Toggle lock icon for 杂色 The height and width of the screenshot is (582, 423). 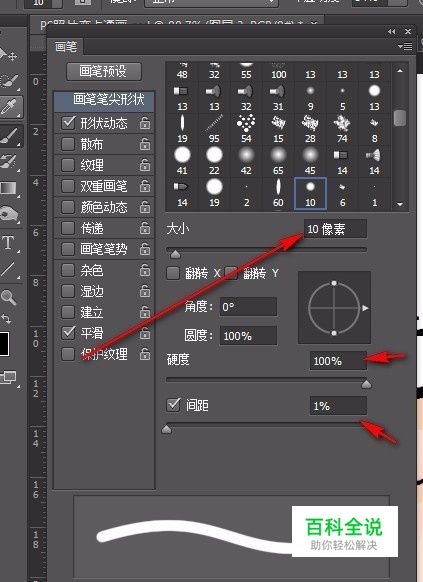(145, 270)
